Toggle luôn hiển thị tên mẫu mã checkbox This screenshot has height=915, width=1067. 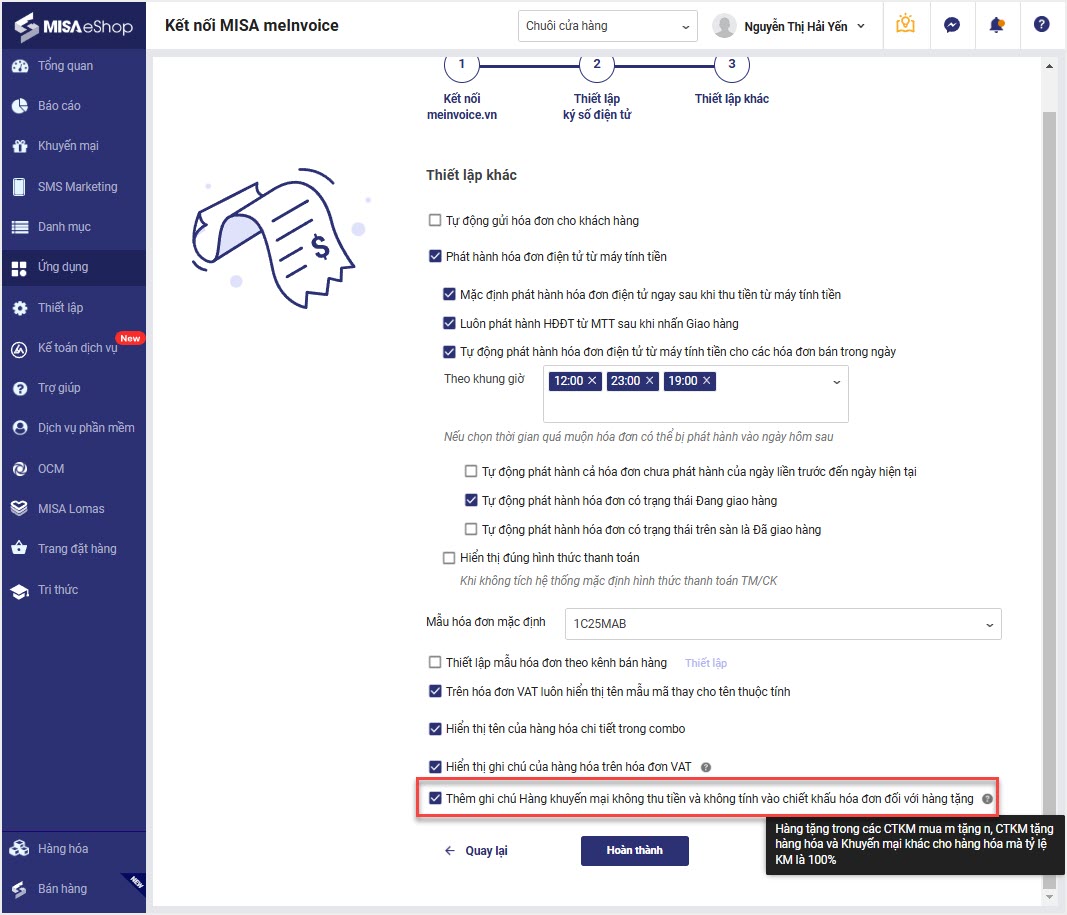(x=435, y=691)
